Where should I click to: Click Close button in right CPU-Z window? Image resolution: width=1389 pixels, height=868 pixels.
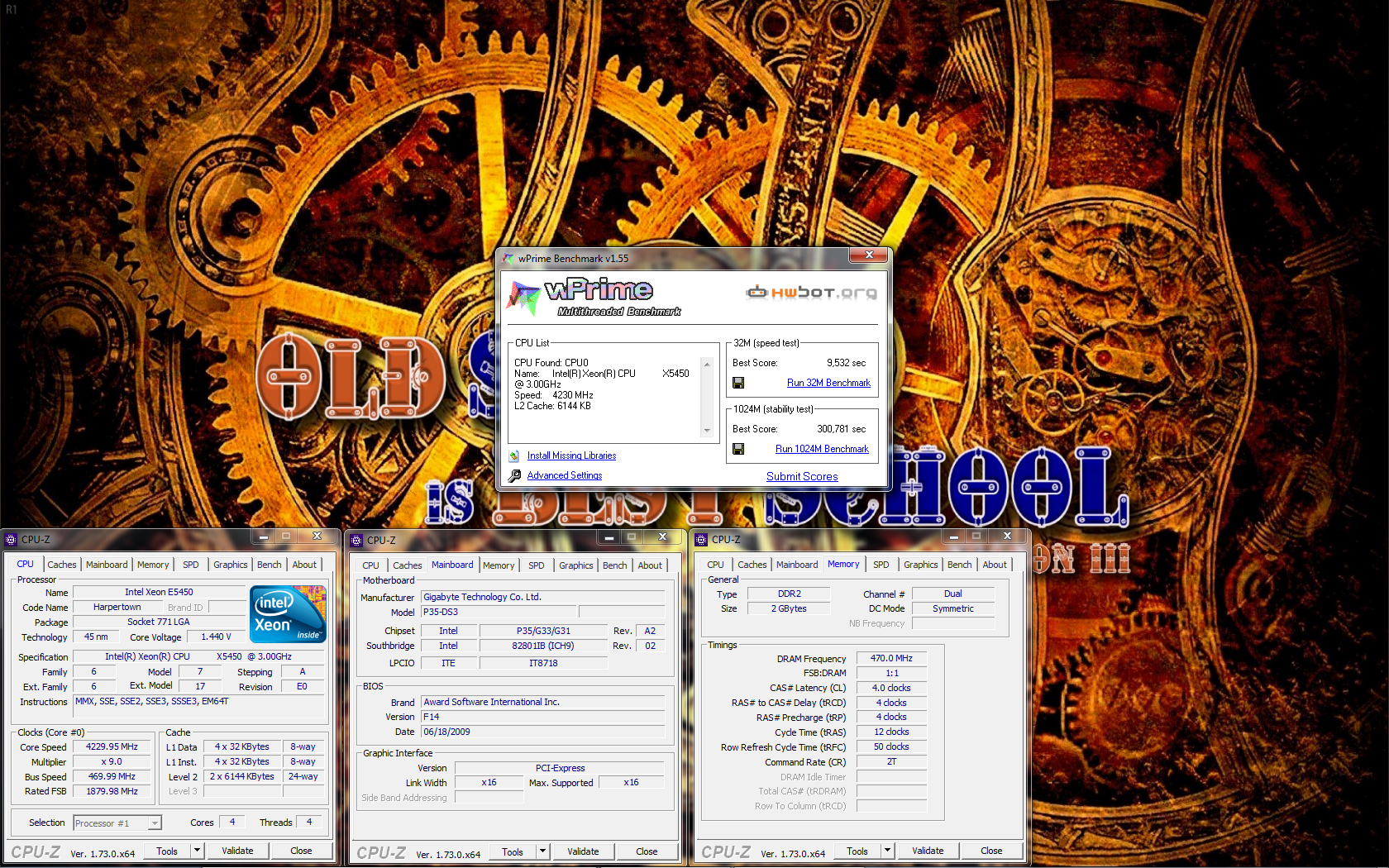[x=991, y=851]
